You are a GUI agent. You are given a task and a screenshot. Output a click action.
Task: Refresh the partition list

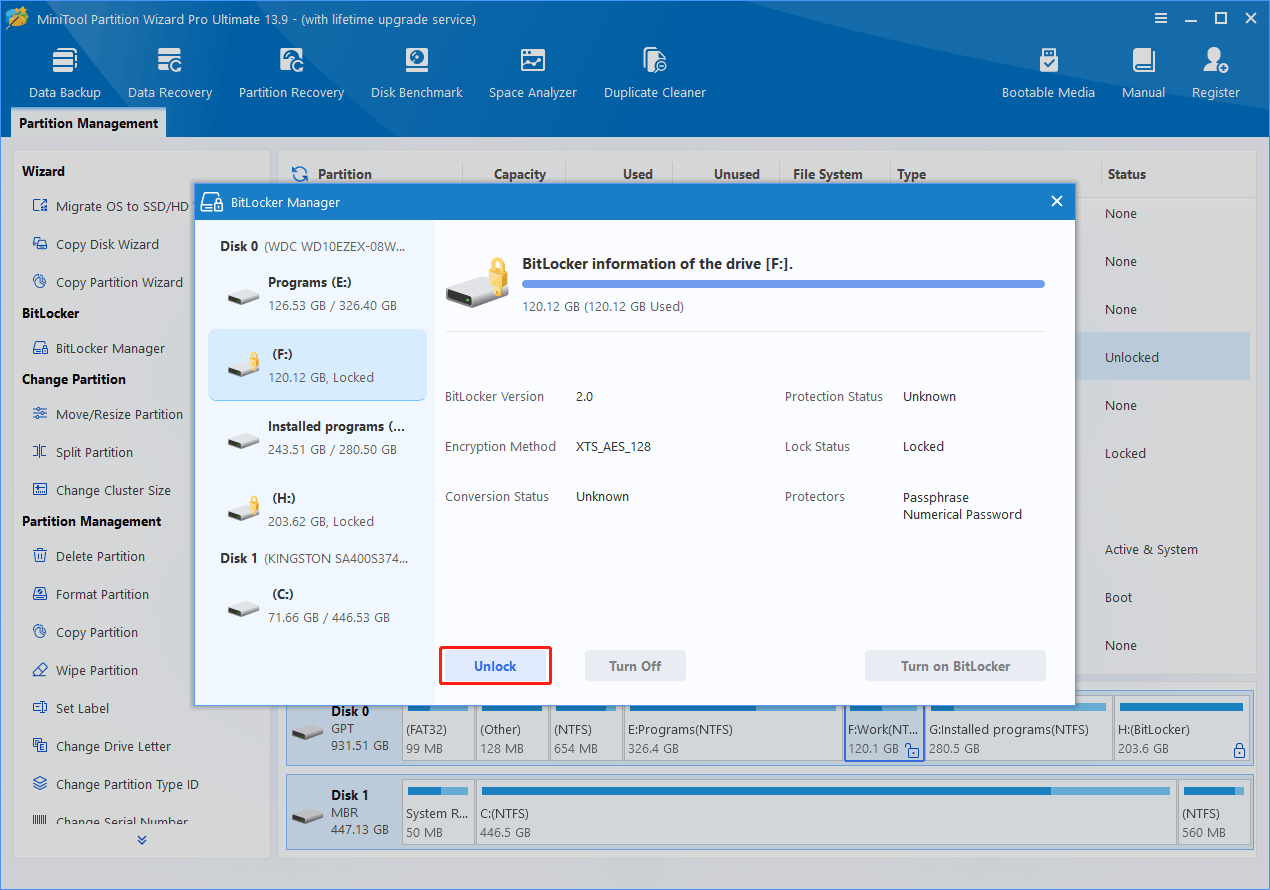300,174
